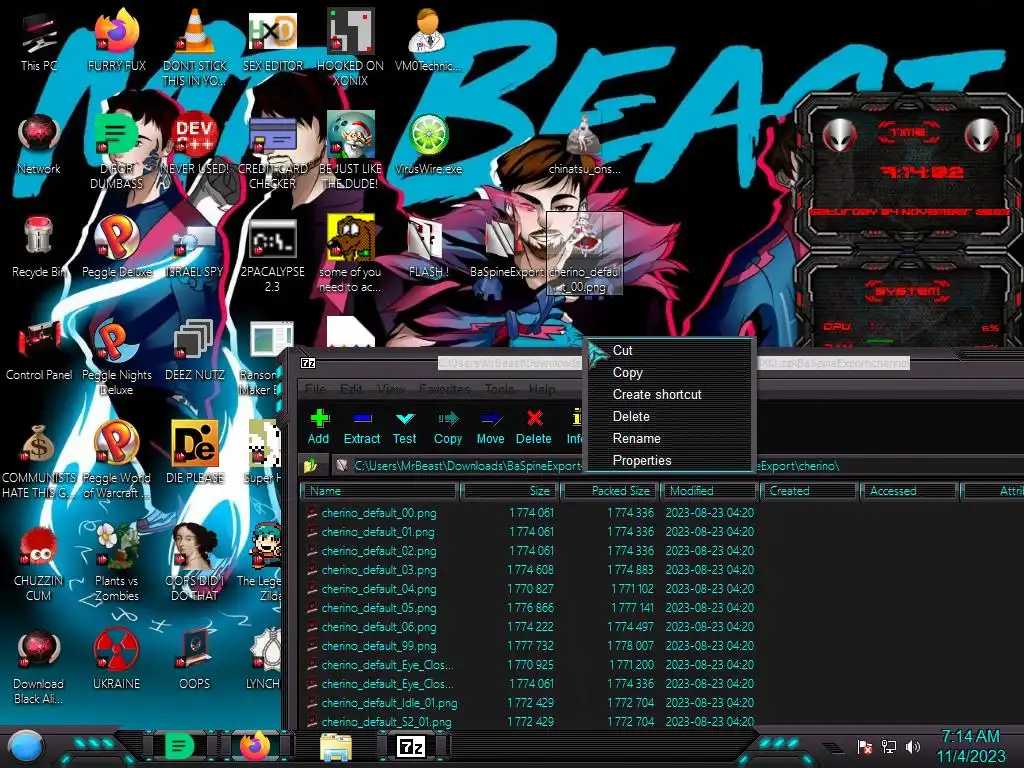Viewport: 1024px width, 768px height.
Task: Select cherino_default_00.png in file list
Action: pos(379,513)
